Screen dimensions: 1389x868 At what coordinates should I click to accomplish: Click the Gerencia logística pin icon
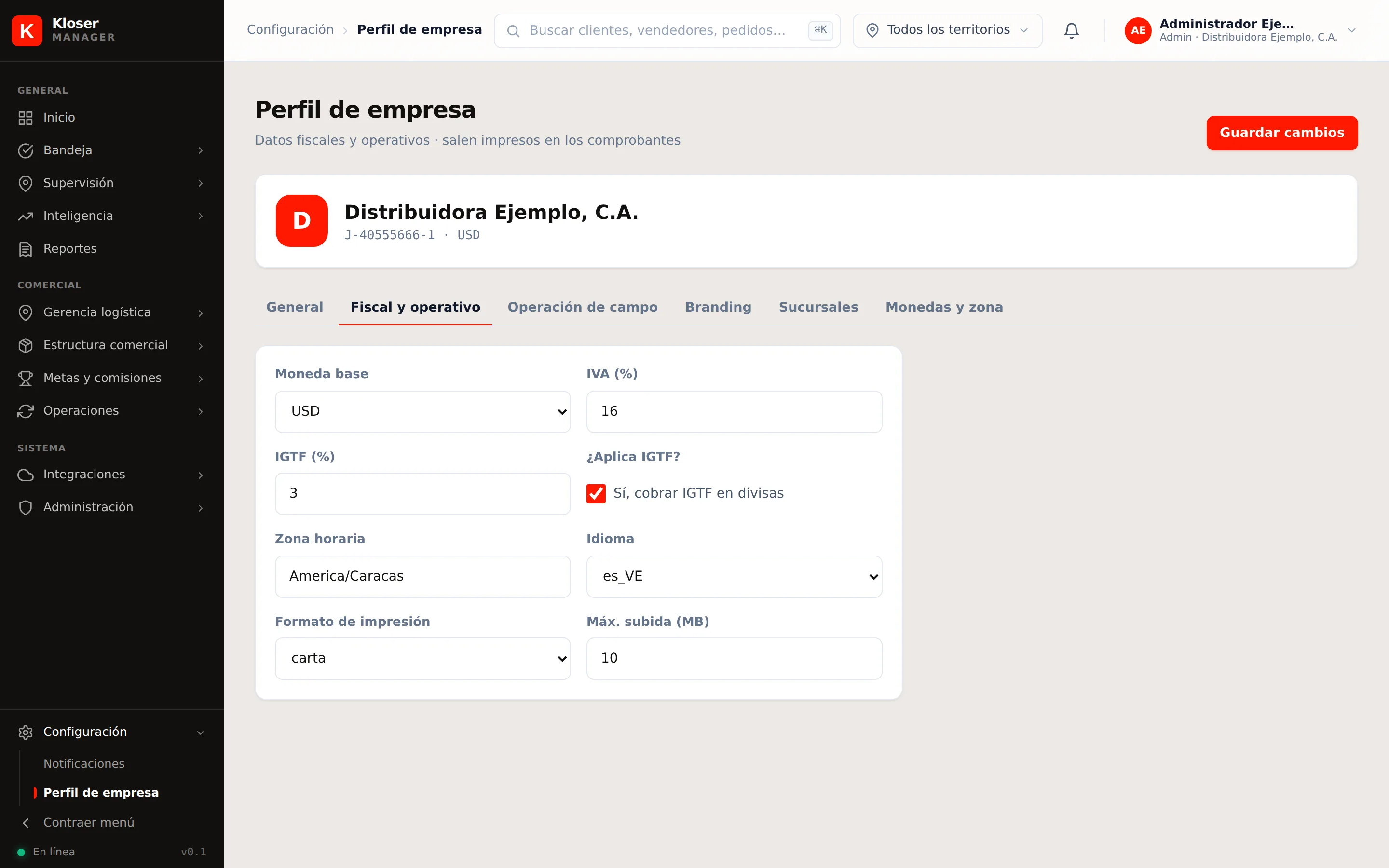click(25, 312)
